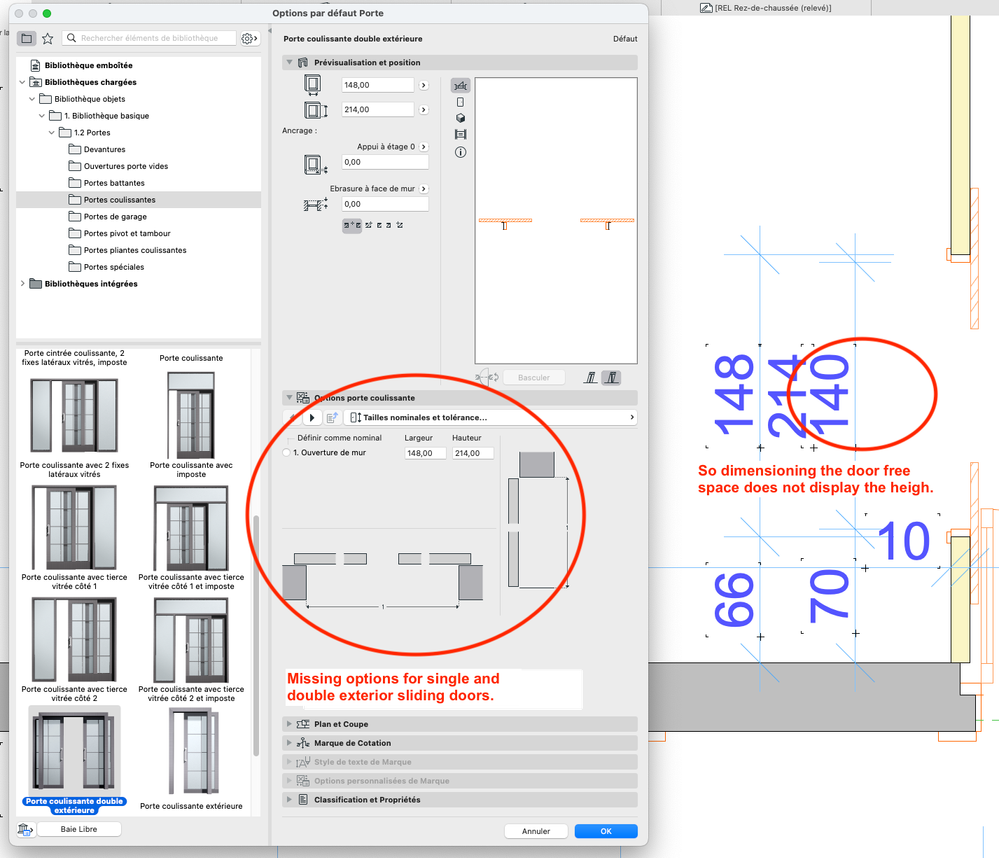Click the Basculer button
The image size is (999, 858).
[534, 378]
